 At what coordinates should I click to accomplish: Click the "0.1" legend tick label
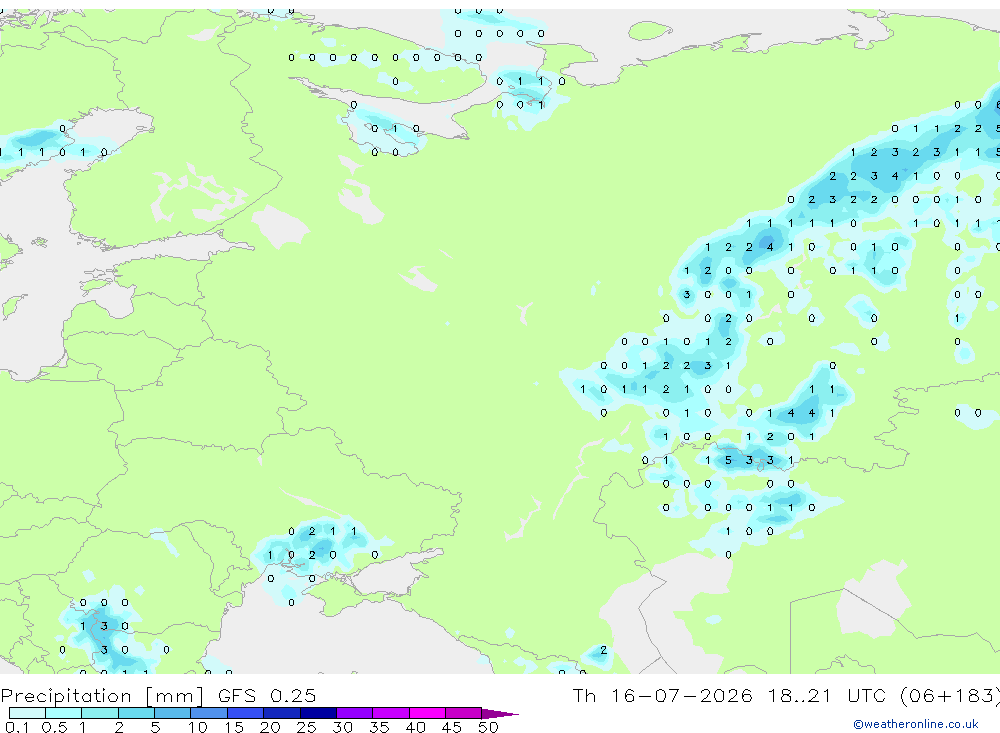point(17,727)
